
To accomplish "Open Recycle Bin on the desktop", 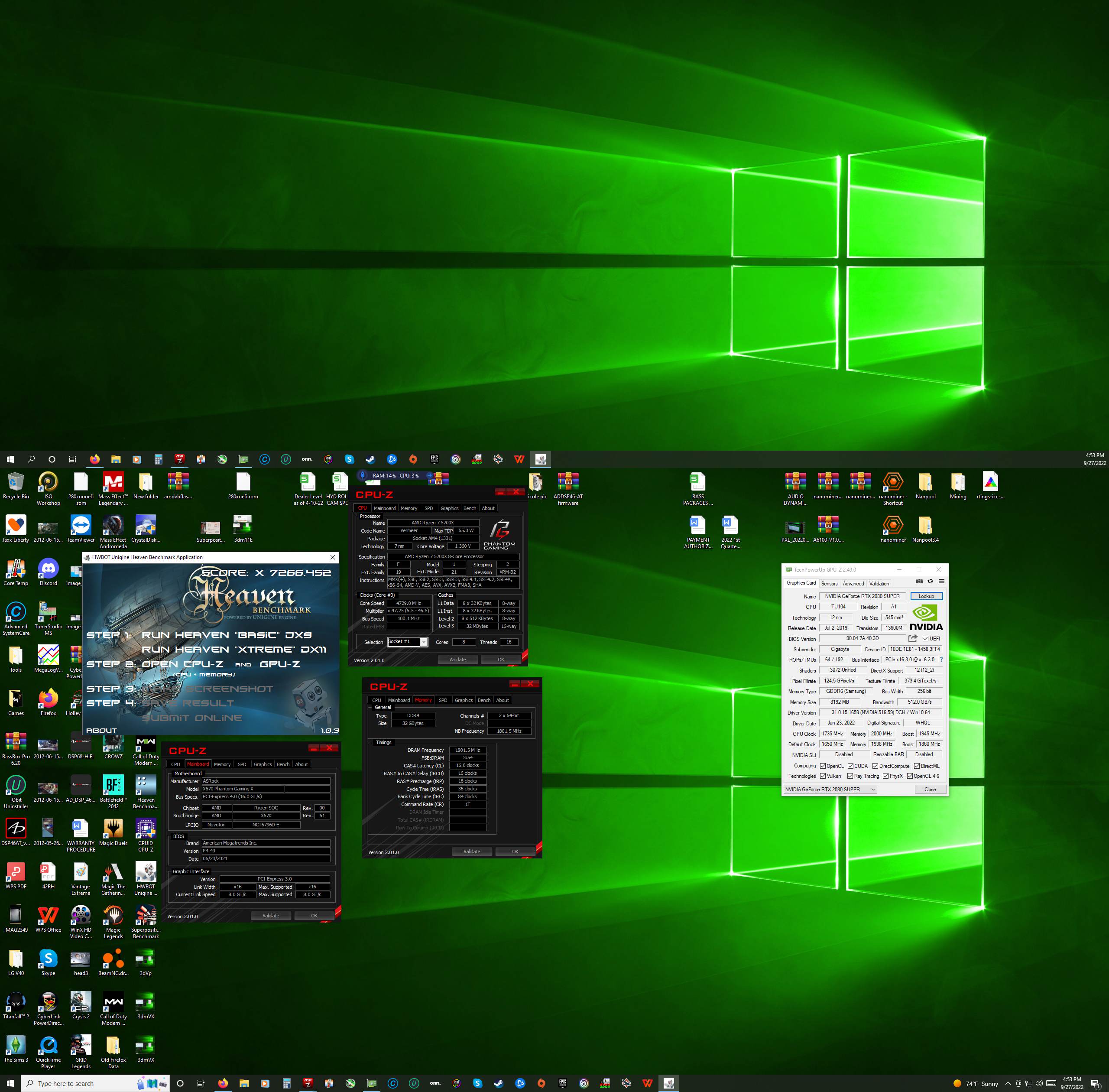I will pos(16,485).
